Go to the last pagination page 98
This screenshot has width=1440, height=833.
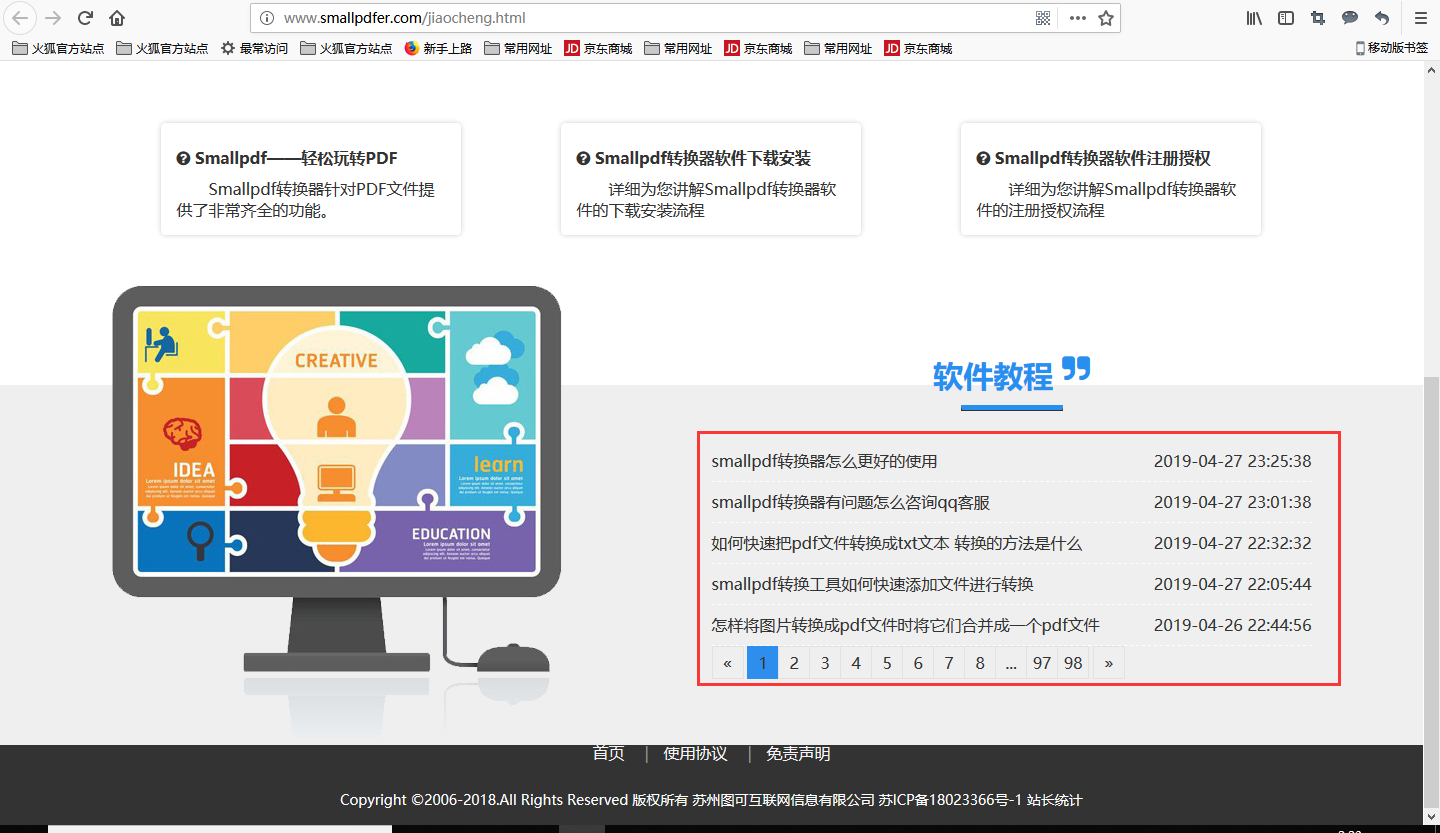click(x=1074, y=663)
